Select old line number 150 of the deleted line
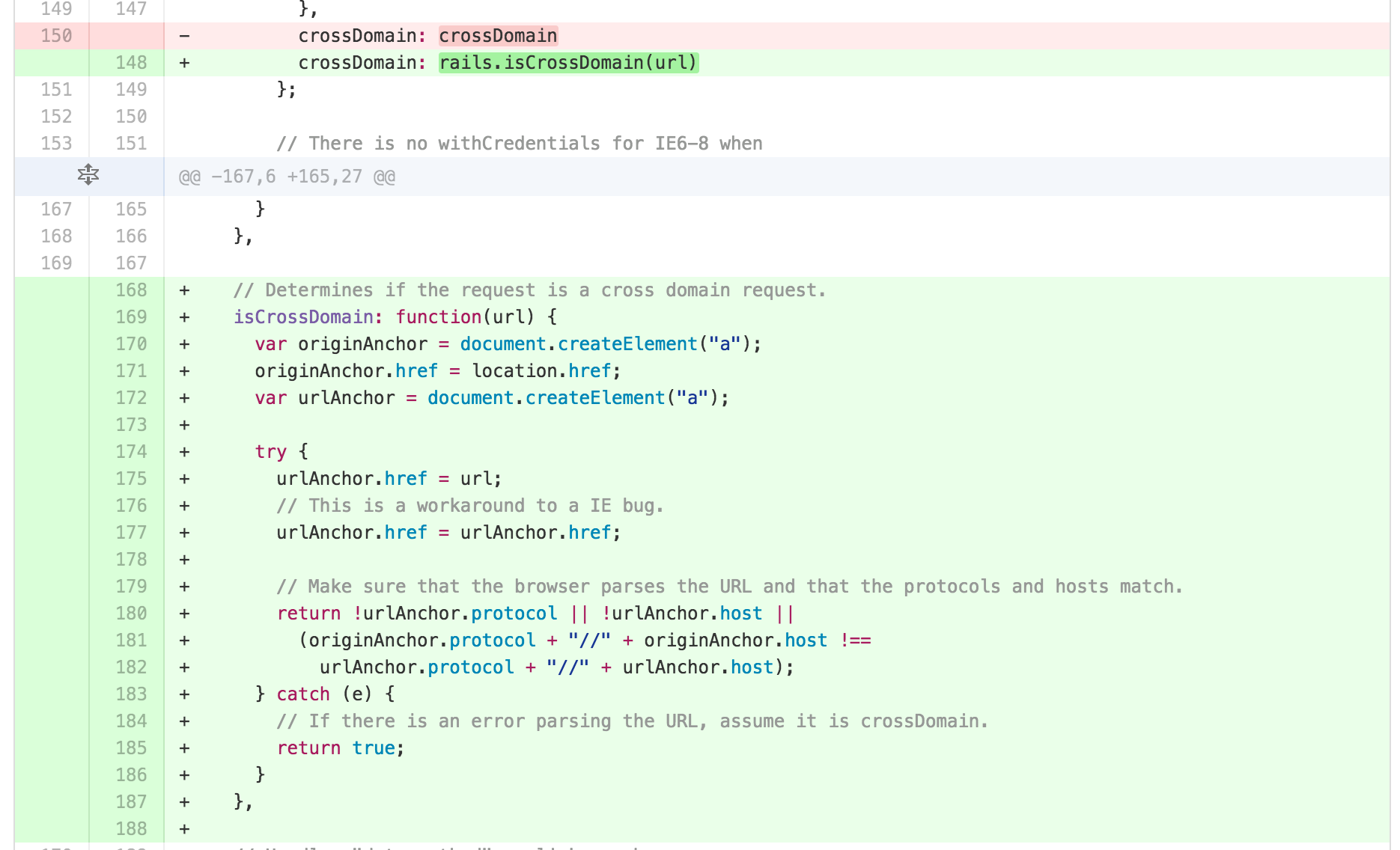Image resolution: width=1400 pixels, height=850 pixels. click(x=56, y=36)
